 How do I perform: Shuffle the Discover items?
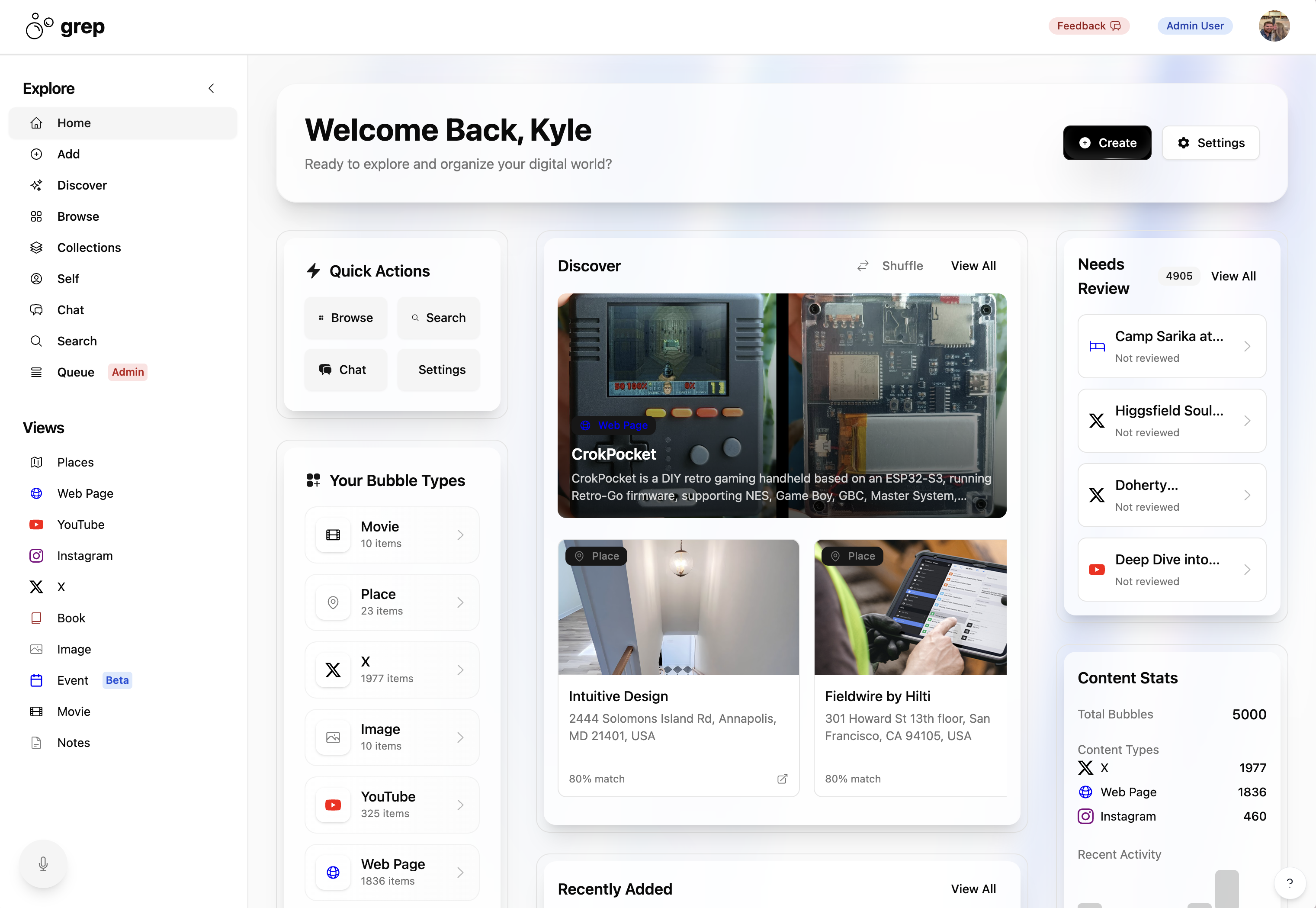click(x=891, y=266)
